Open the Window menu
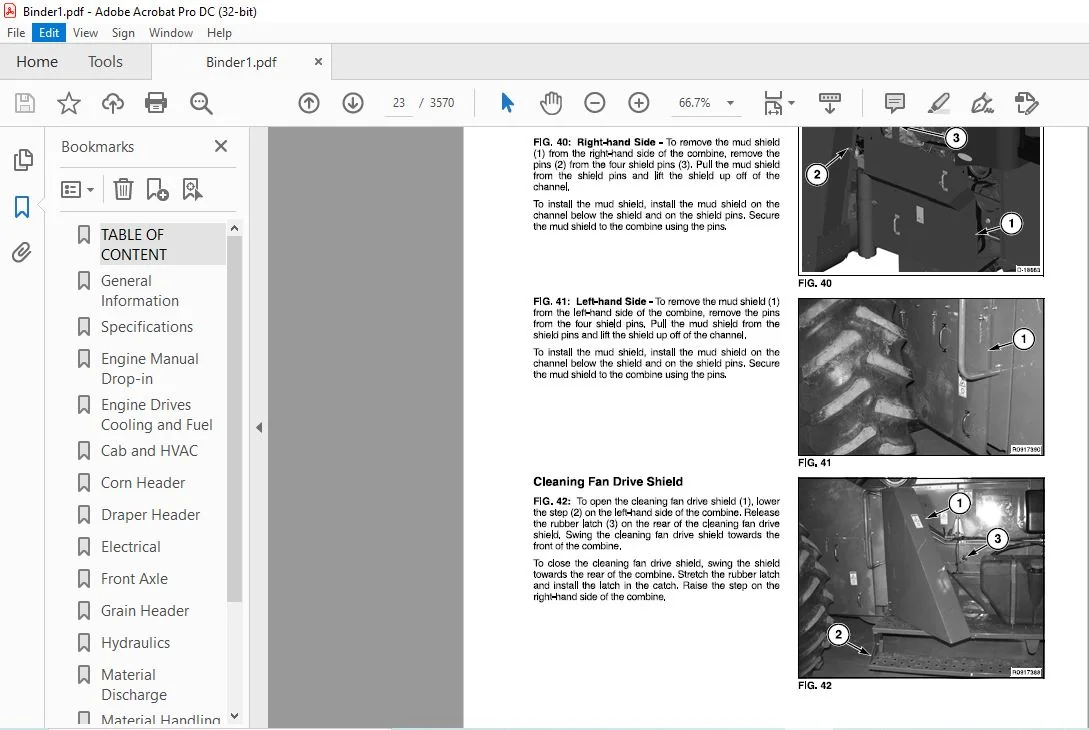 click(x=171, y=33)
